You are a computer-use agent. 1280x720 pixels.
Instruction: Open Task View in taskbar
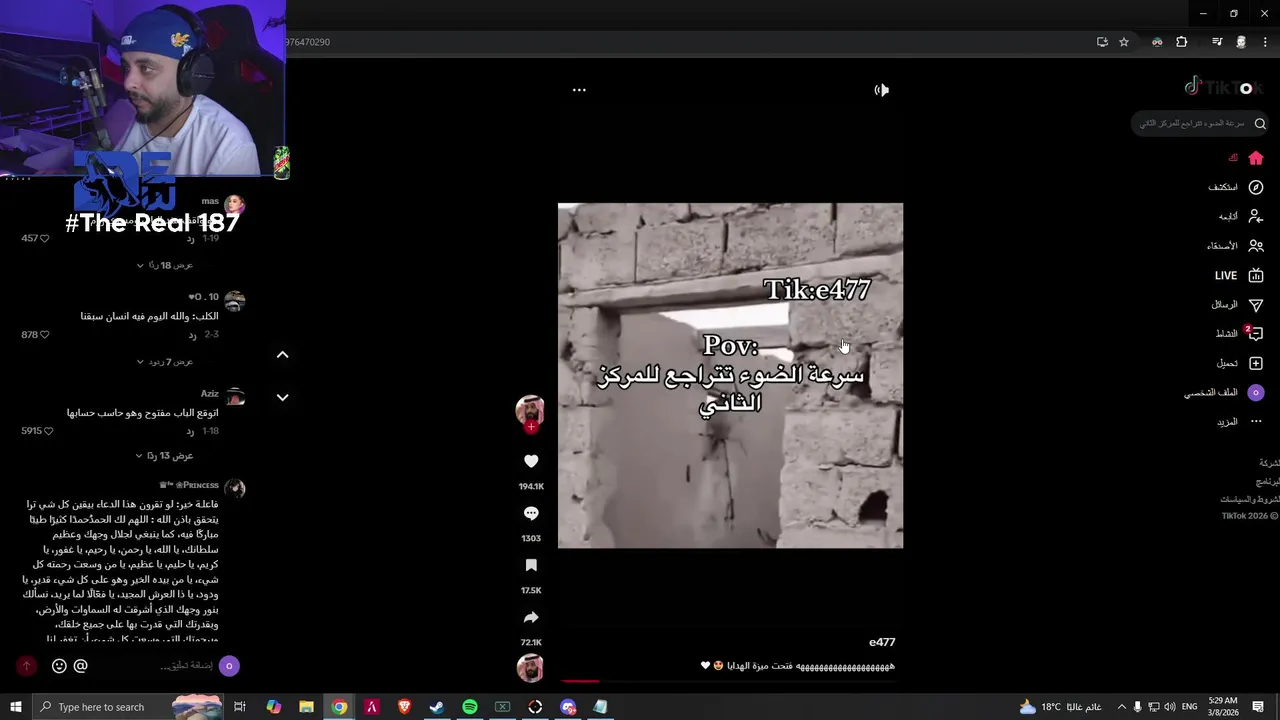coord(240,707)
